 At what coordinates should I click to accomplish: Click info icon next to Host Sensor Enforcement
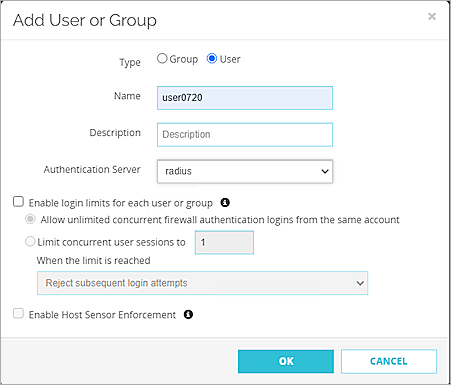(x=188, y=314)
